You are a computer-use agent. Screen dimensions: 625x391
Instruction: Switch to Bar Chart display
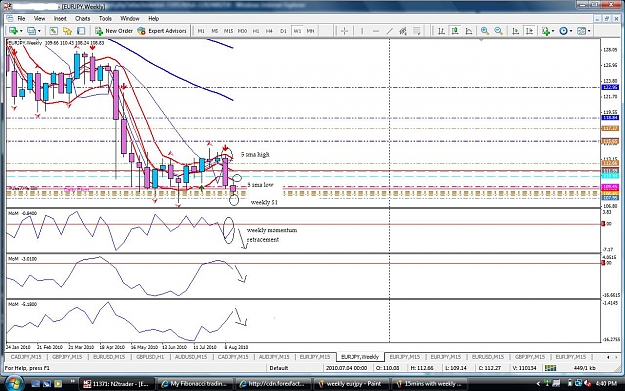pyautogui.click(x=441, y=31)
